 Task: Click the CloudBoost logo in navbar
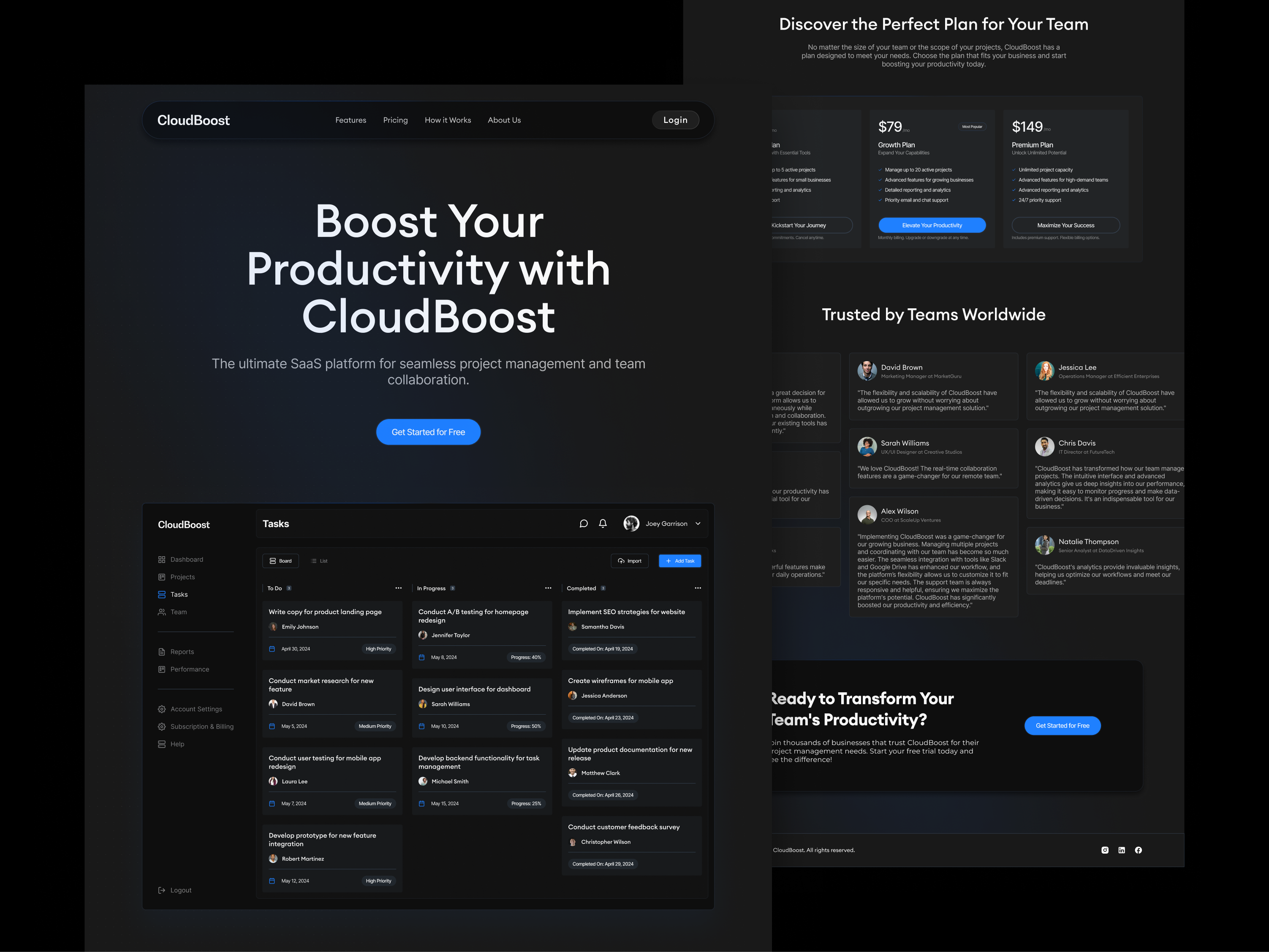point(194,120)
